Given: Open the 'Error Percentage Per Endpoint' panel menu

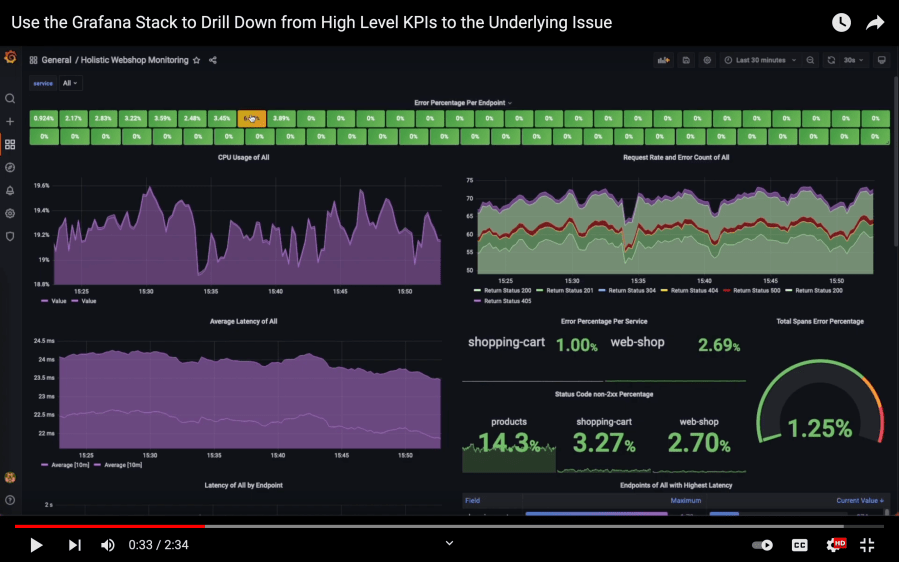Looking at the screenshot, I should (x=463, y=103).
